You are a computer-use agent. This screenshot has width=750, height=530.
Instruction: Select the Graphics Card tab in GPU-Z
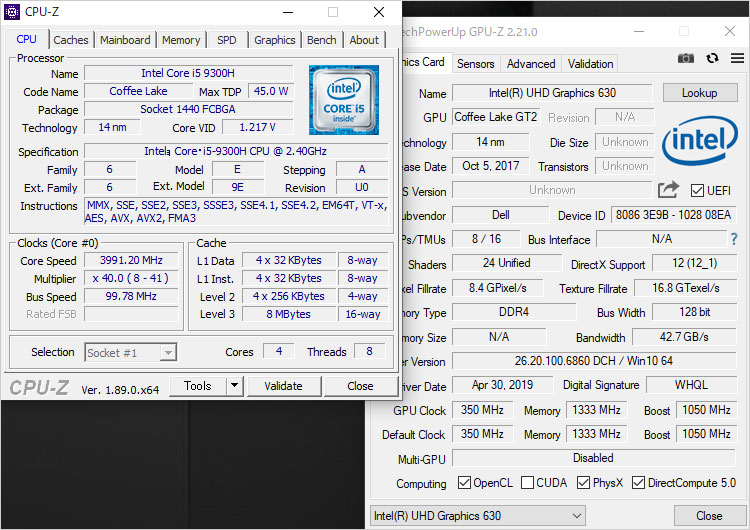pyautogui.click(x=425, y=62)
